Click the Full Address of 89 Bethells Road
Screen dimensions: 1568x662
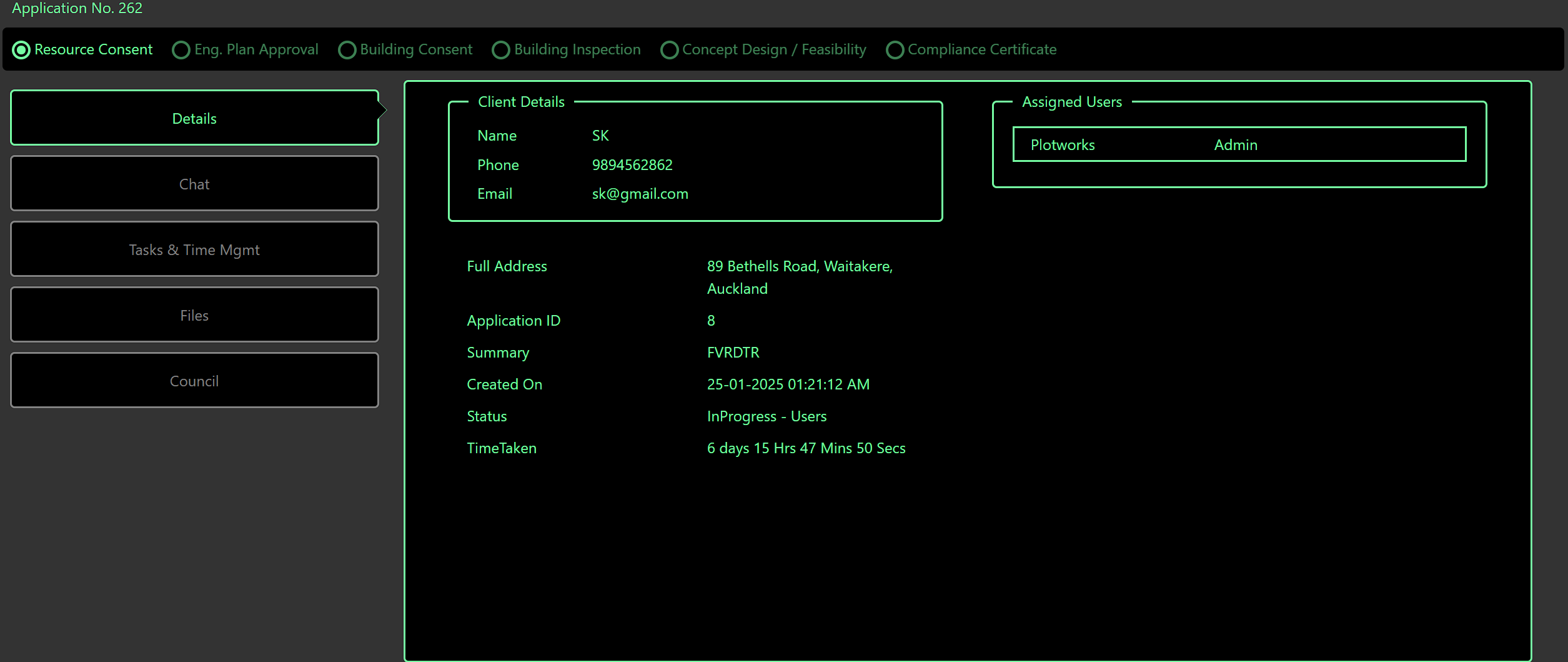[x=800, y=266]
